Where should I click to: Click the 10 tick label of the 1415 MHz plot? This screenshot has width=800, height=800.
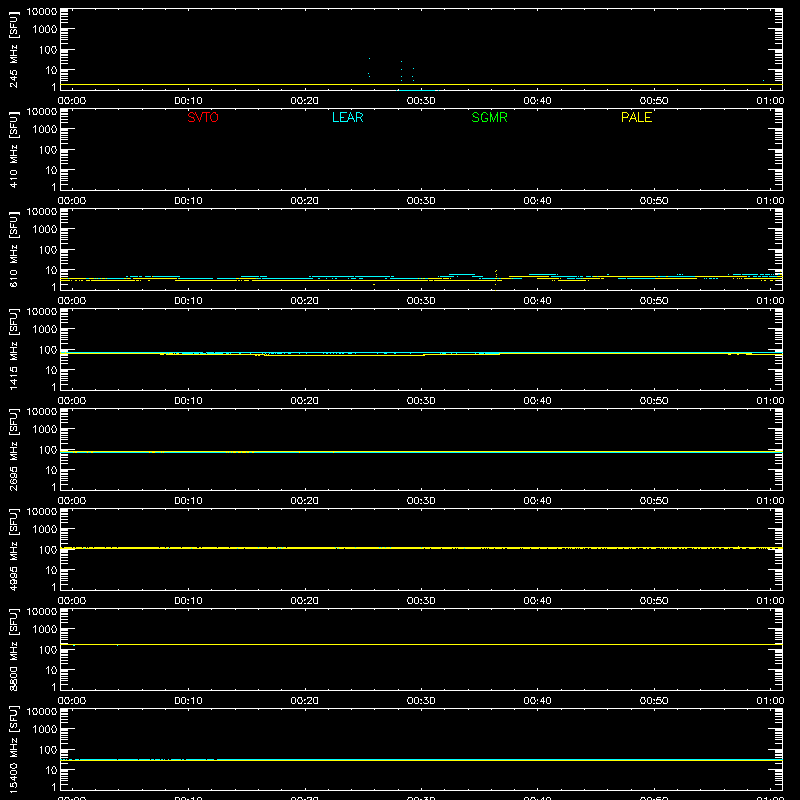coord(51,370)
